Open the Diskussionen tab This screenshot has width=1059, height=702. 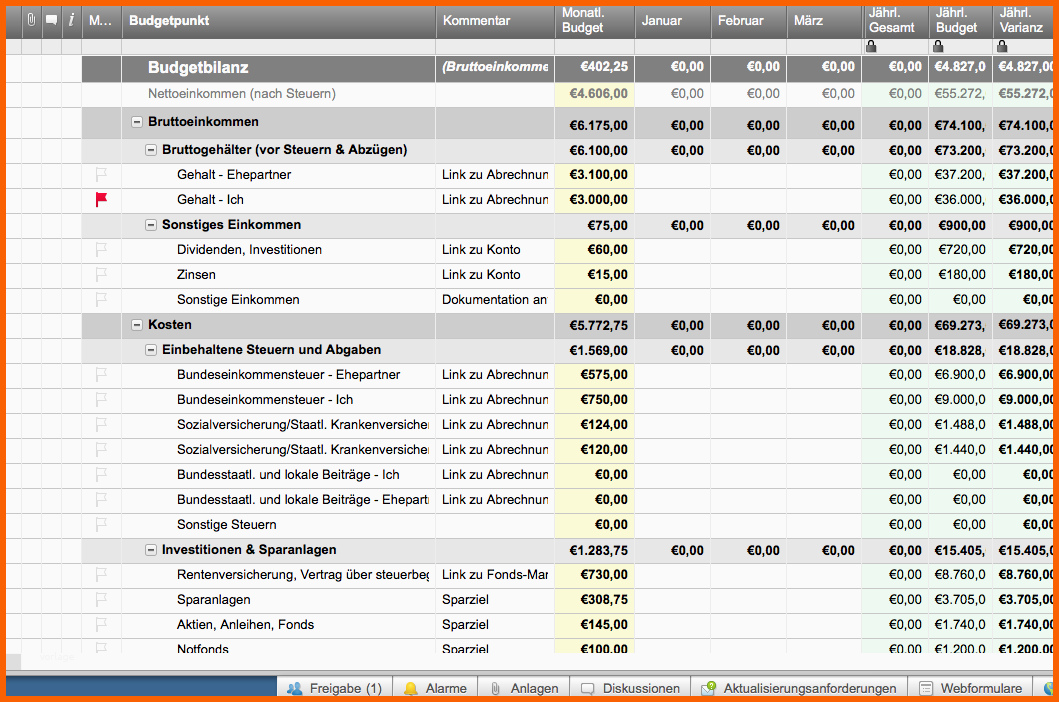point(629,688)
